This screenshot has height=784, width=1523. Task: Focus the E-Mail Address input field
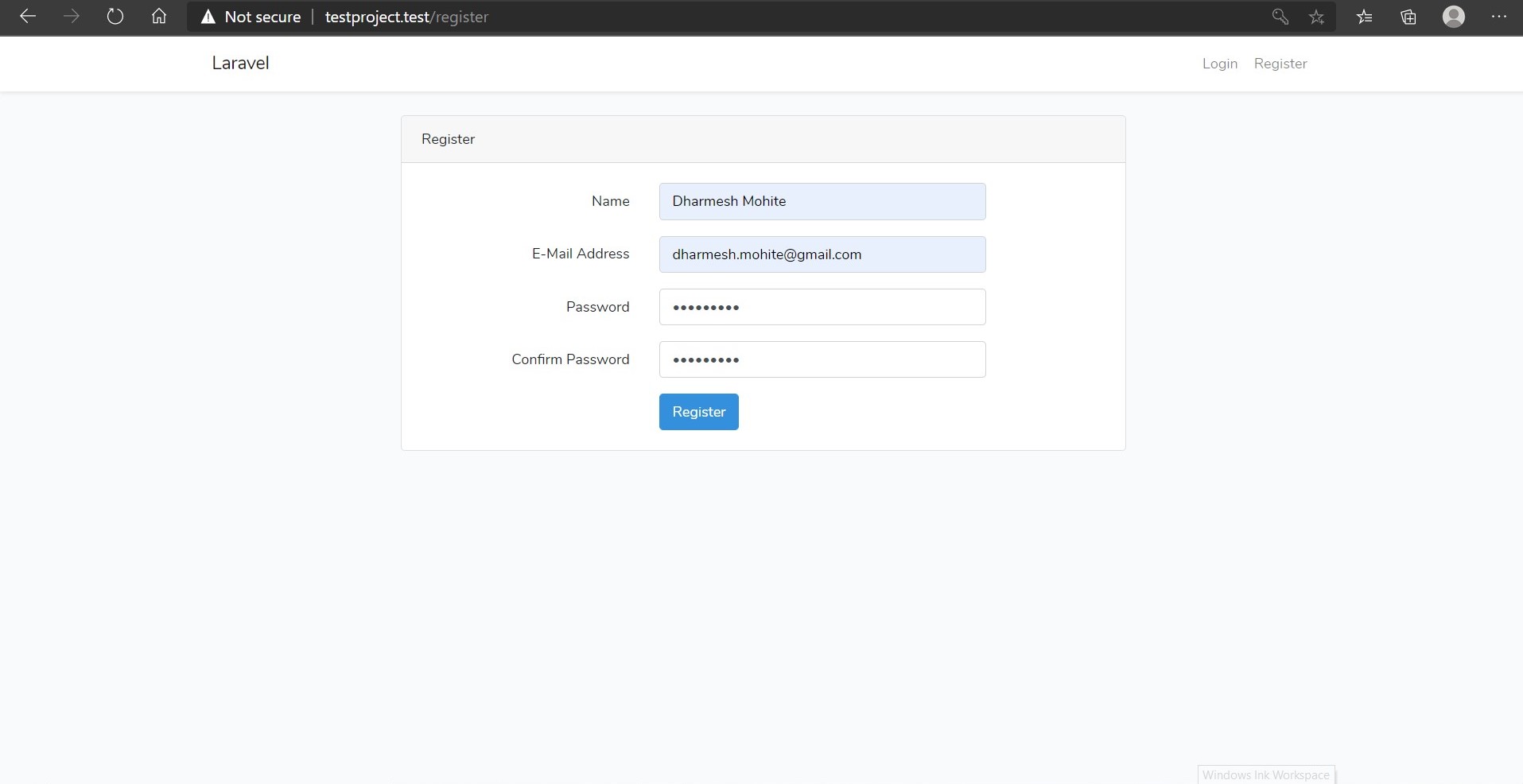coord(822,254)
